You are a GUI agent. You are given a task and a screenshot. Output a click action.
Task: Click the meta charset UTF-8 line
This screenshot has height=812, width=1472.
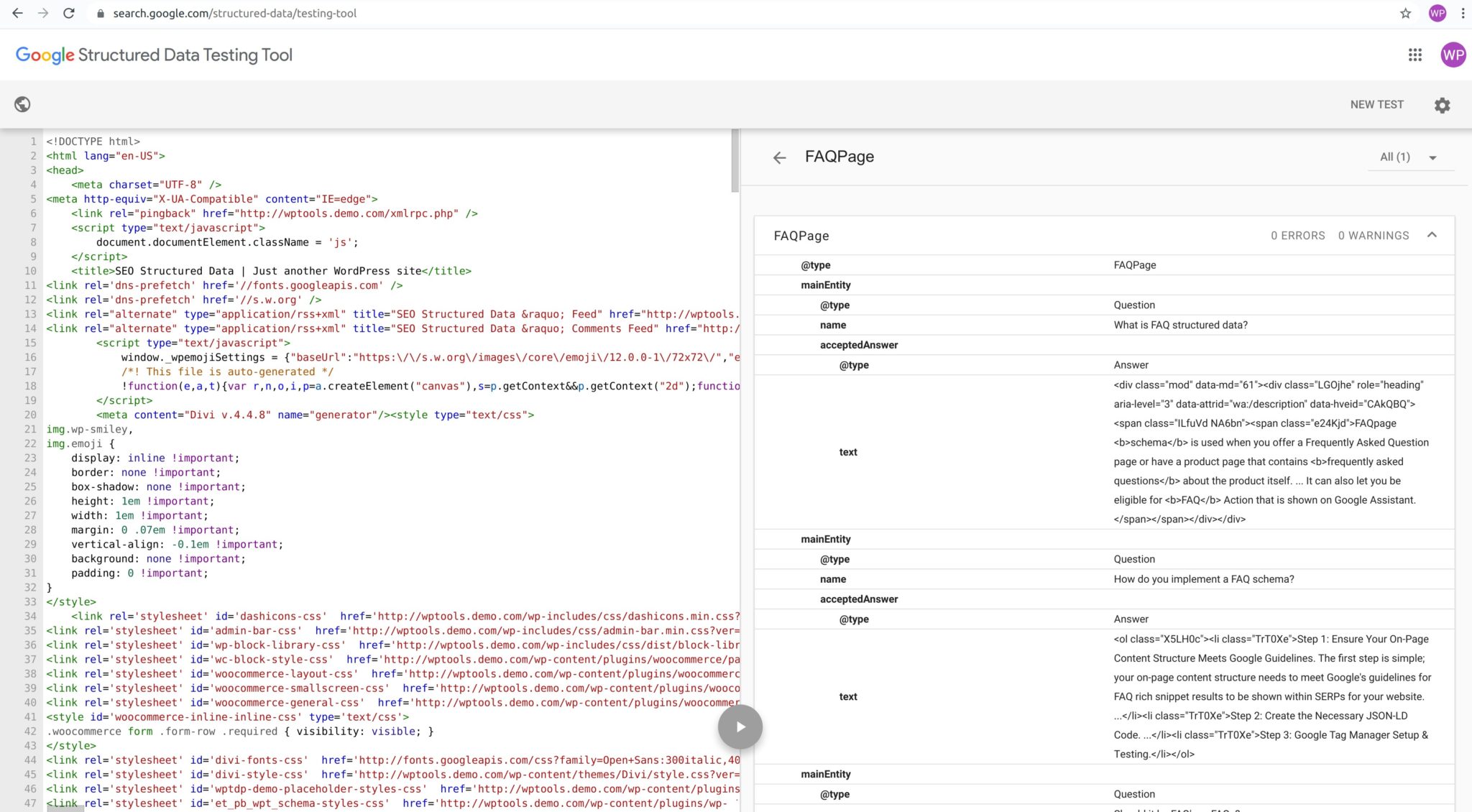[x=146, y=185]
